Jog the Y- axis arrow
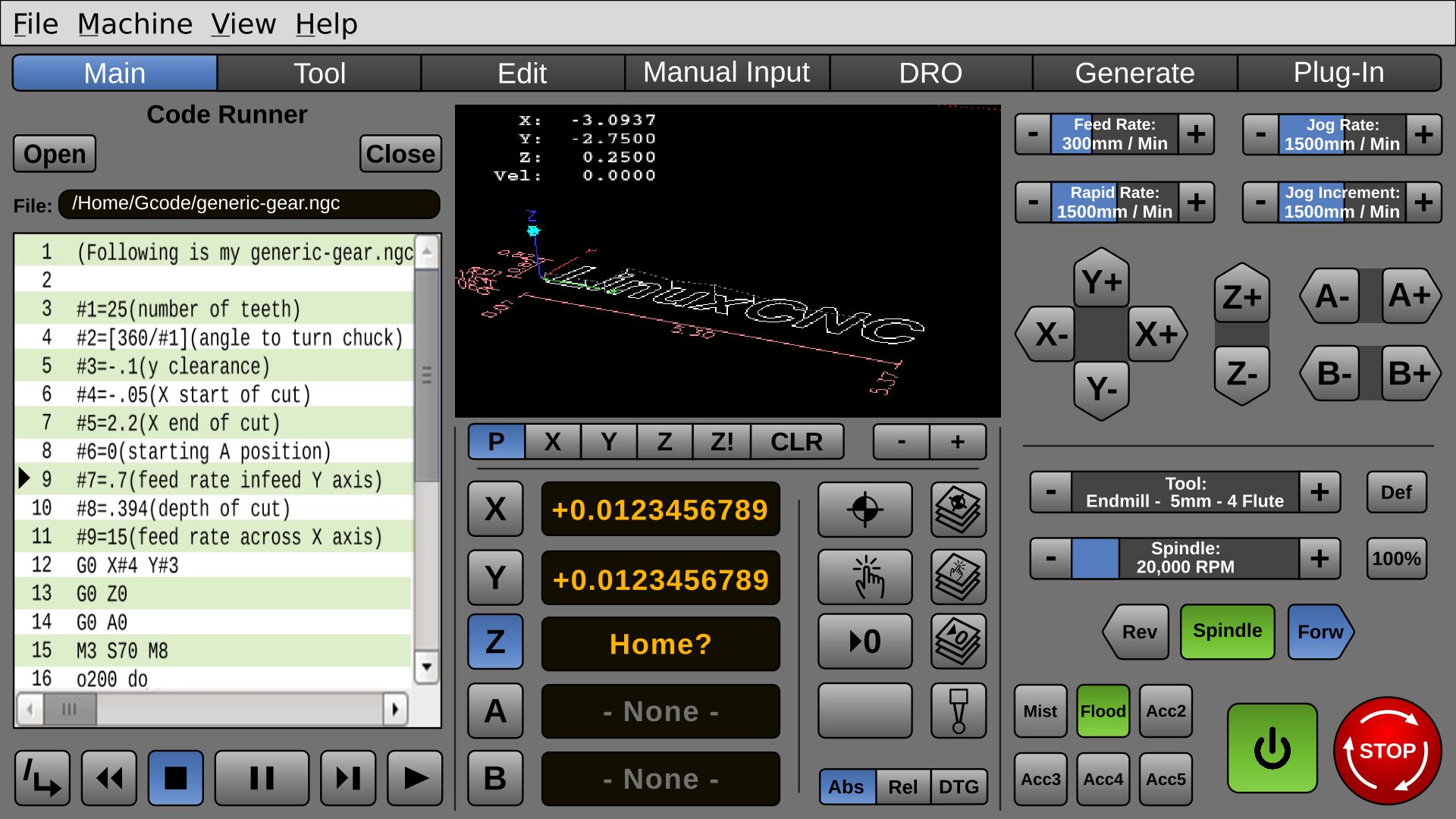This screenshot has height=819, width=1456. [x=1101, y=391]
